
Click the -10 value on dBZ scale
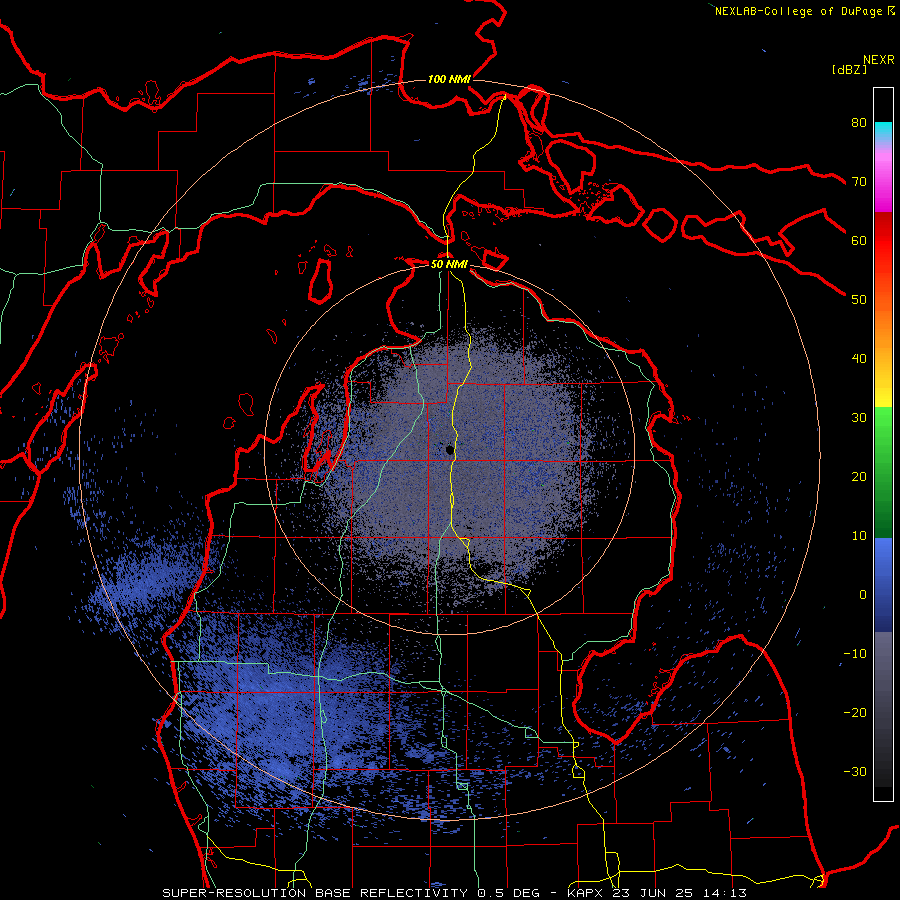coord(855,654)
